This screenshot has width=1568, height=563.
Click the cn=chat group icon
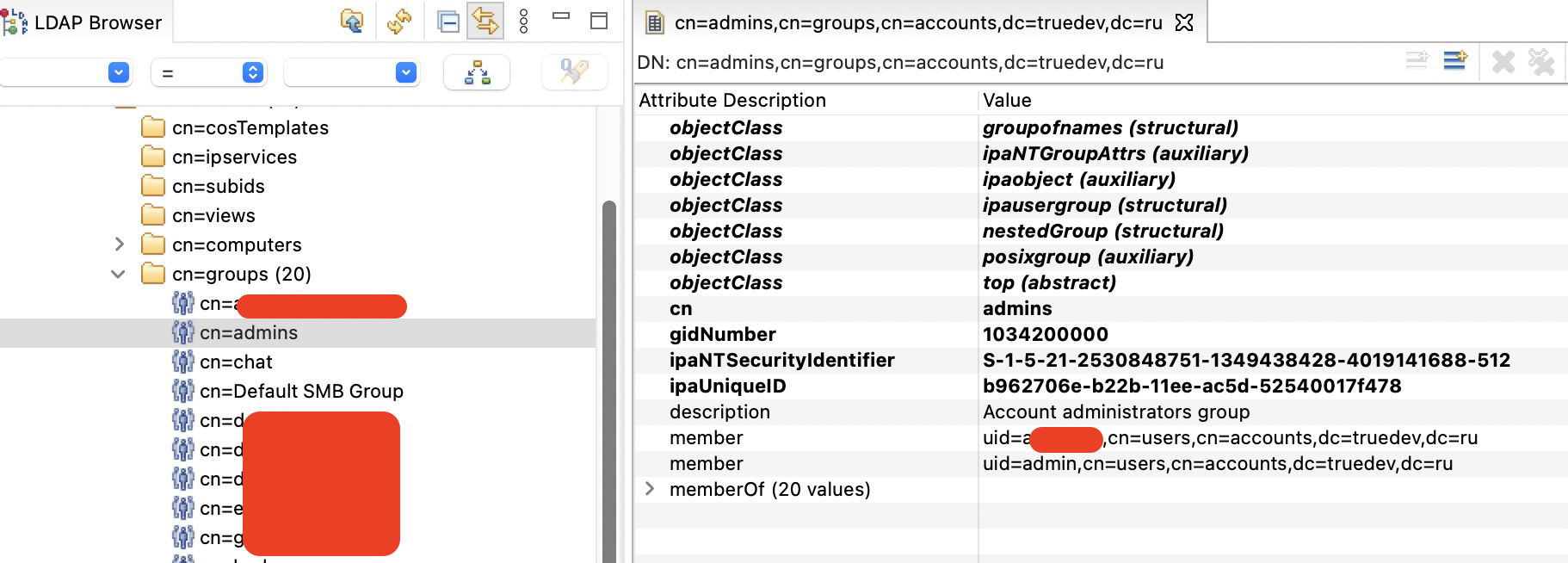pos(182,362)
